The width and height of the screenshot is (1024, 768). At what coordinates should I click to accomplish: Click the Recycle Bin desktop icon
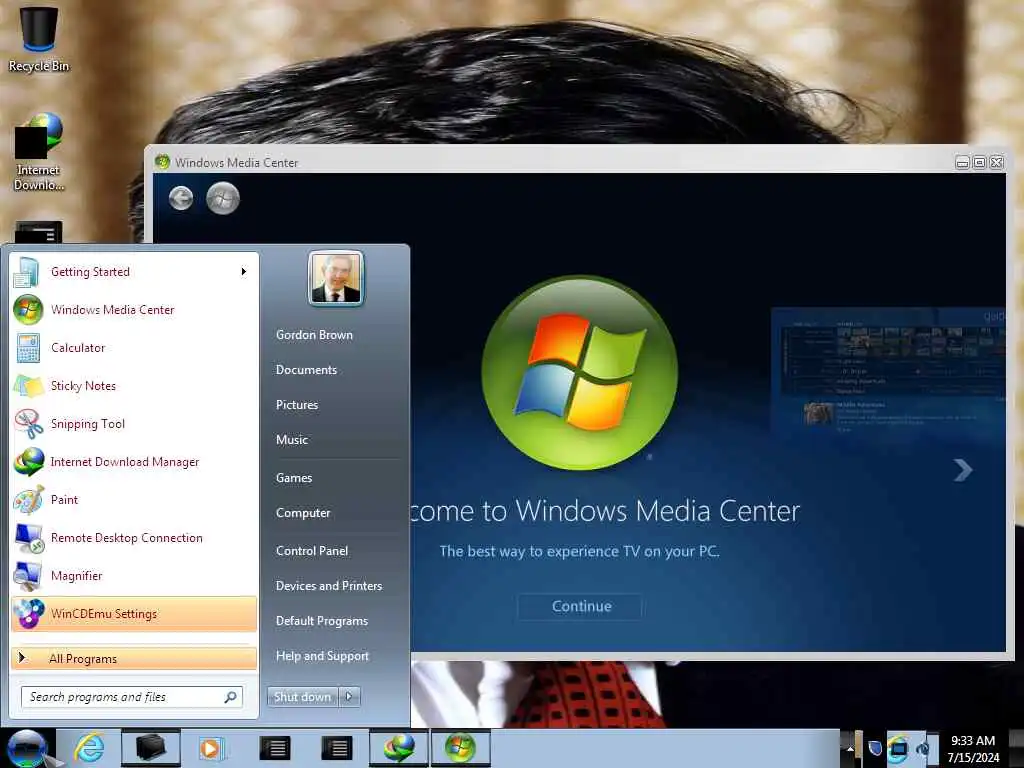tap(39, 38)
